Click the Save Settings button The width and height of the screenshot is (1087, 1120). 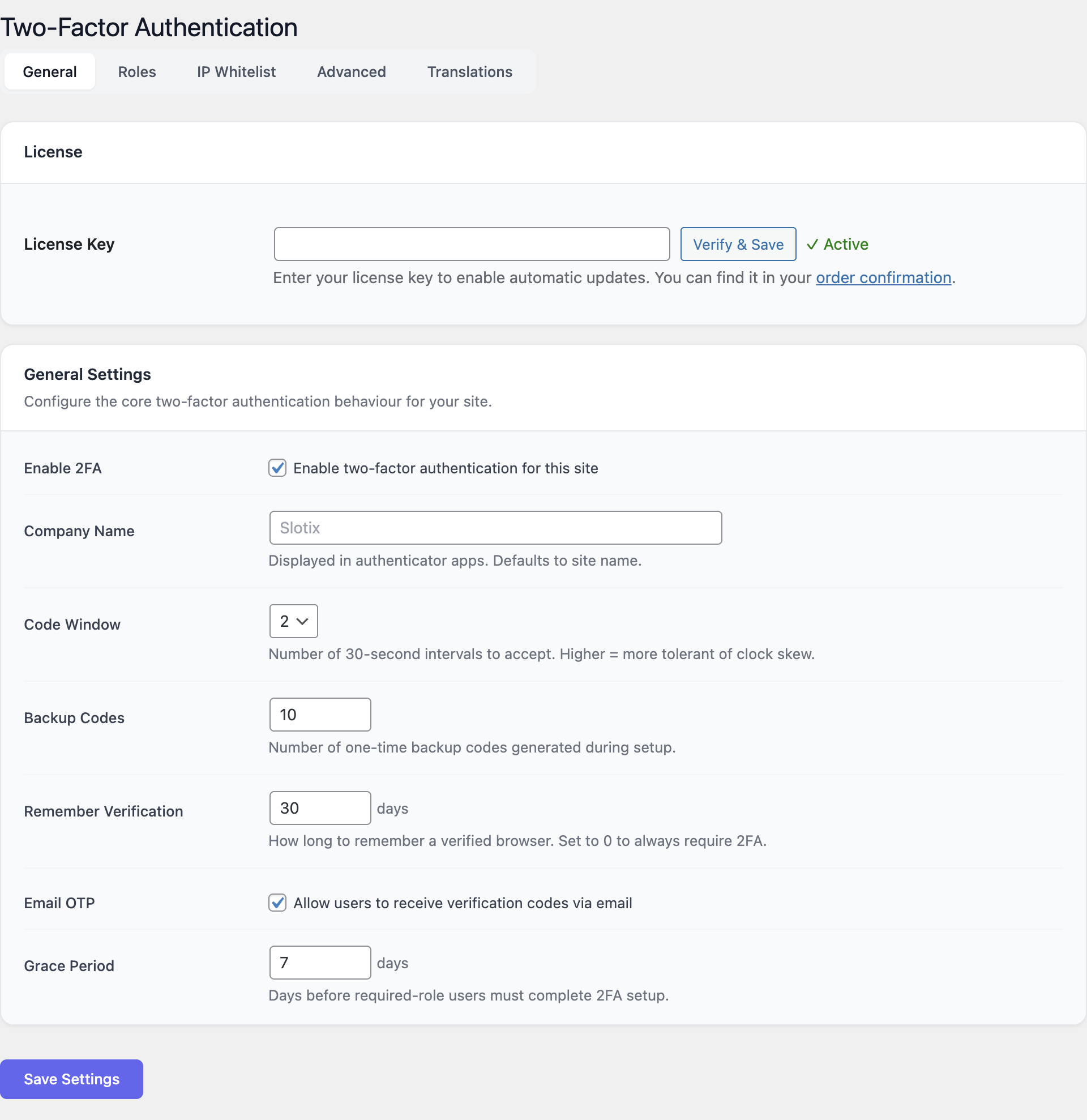coord(71,1079)
